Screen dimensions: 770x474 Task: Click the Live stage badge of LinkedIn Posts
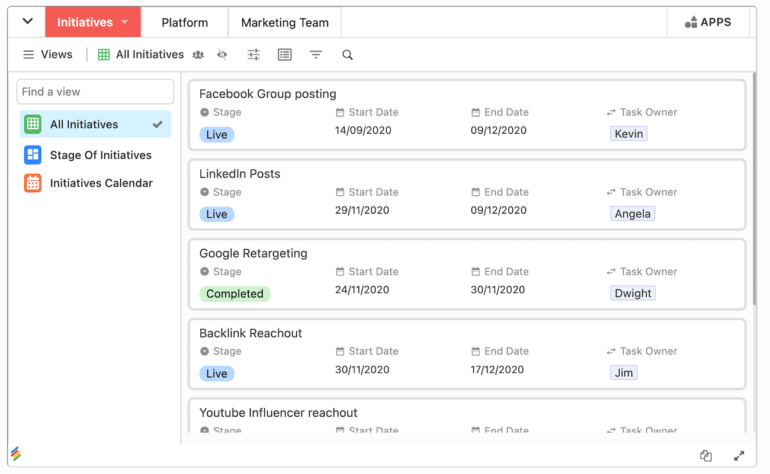click(217, 214)
